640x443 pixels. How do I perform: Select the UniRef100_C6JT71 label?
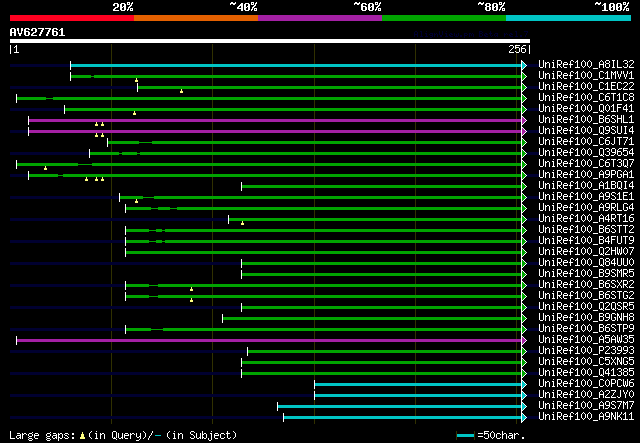point(586,142)
